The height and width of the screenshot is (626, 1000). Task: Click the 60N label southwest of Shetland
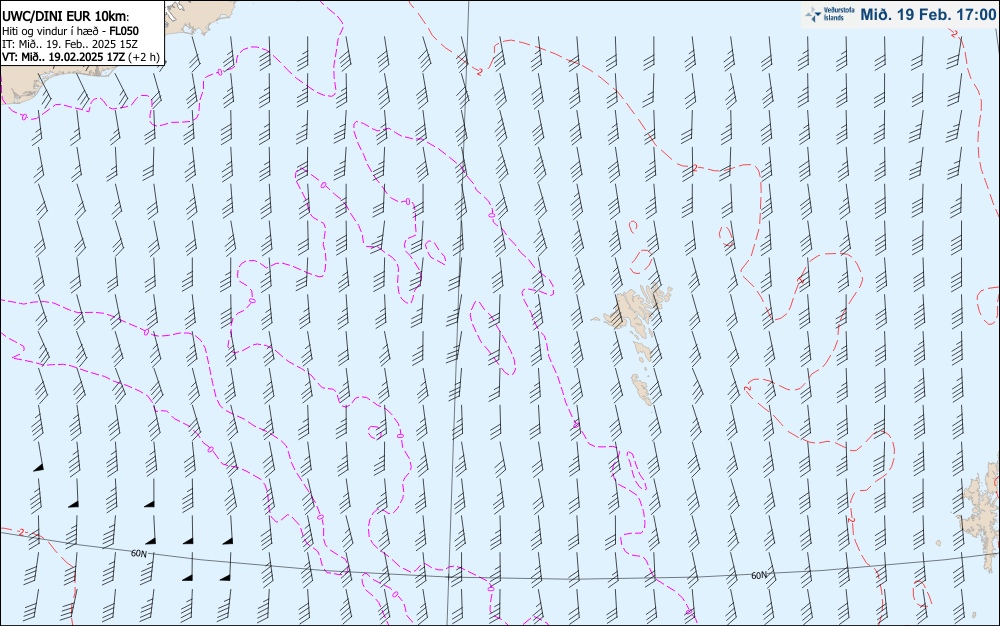[758, 576]
